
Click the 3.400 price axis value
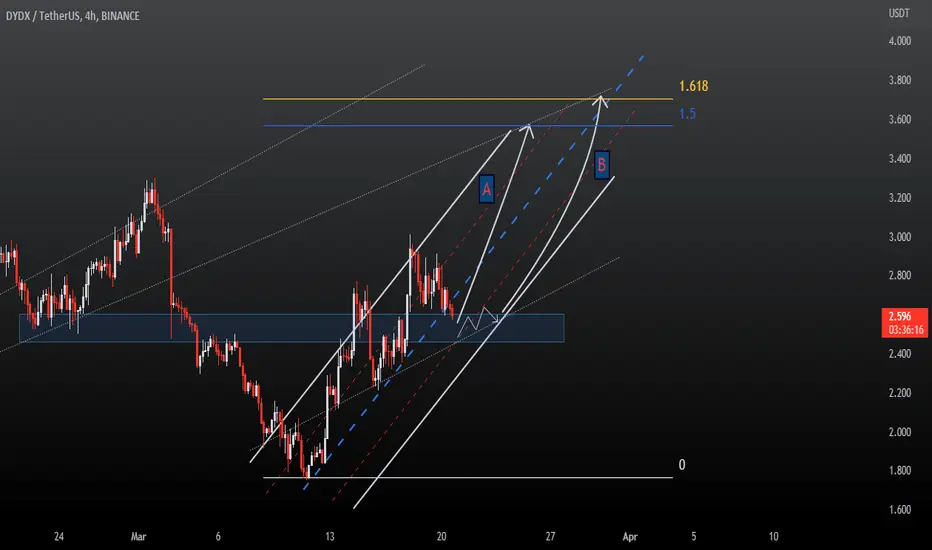(900, 159)
